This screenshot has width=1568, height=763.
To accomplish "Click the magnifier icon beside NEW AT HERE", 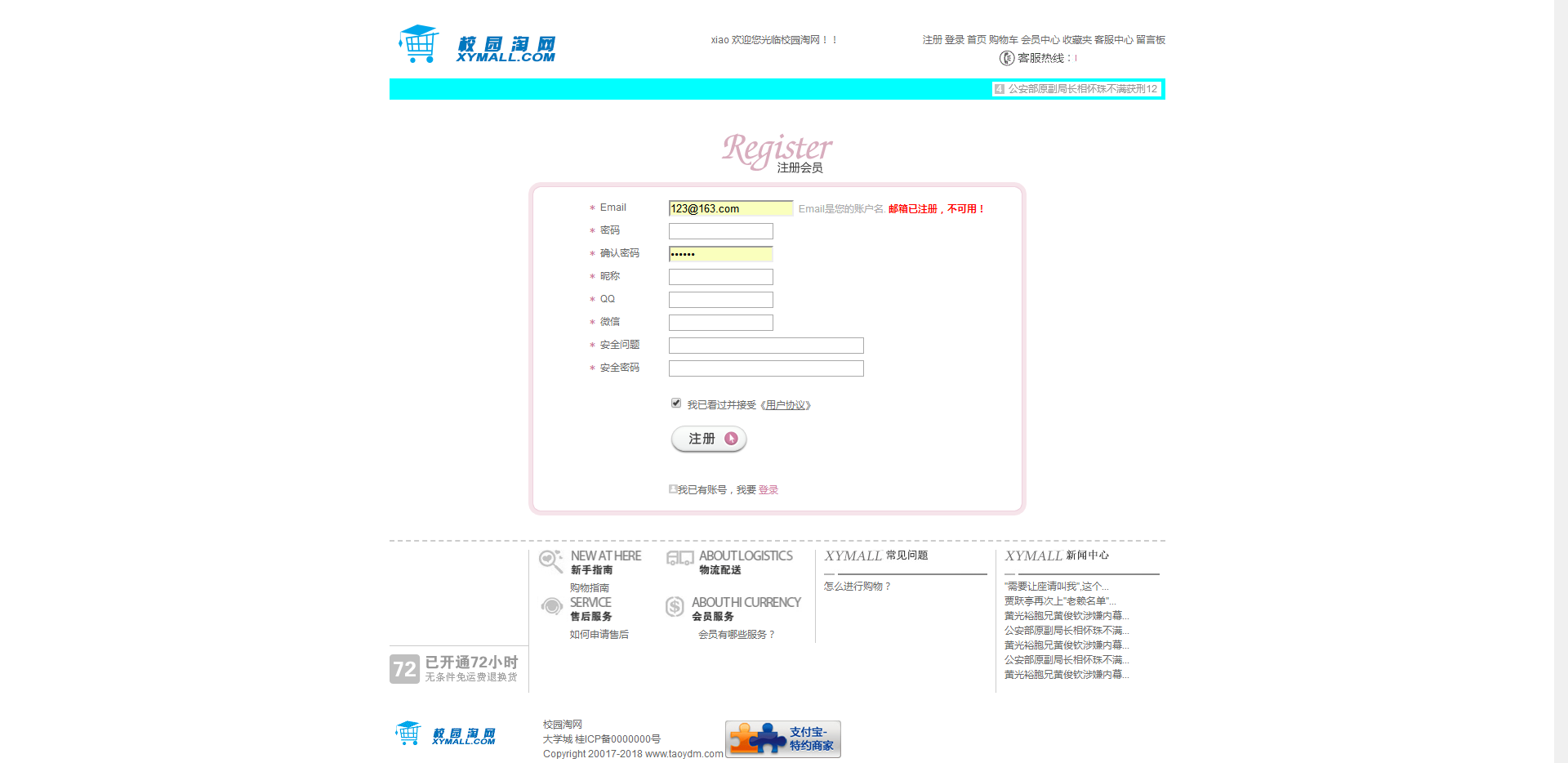I will [551, 561].
